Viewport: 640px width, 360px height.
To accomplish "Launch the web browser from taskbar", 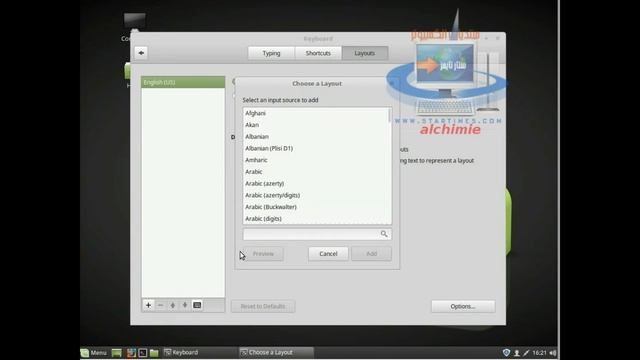I will pyautogui.click(x=131, y=353).
